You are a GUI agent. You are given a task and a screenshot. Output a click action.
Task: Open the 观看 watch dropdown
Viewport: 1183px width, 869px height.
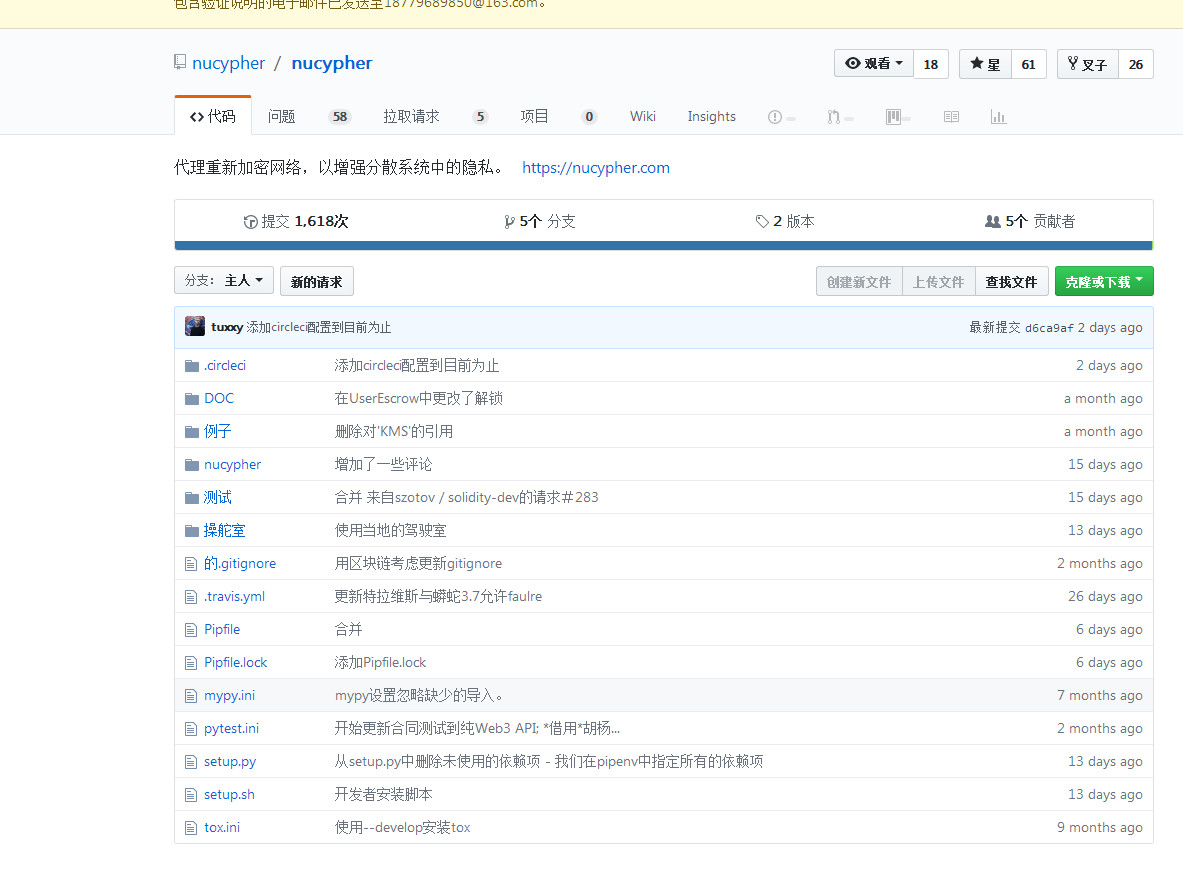click(x=874, y=63)
